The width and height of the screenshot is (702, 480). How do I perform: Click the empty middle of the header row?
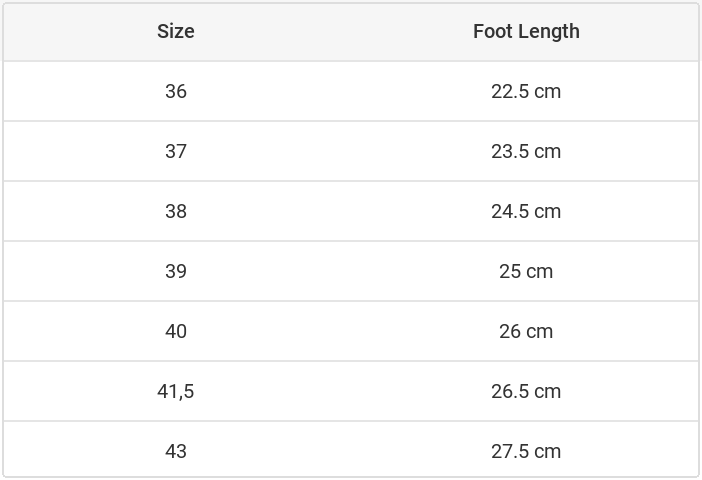point(351,31)
